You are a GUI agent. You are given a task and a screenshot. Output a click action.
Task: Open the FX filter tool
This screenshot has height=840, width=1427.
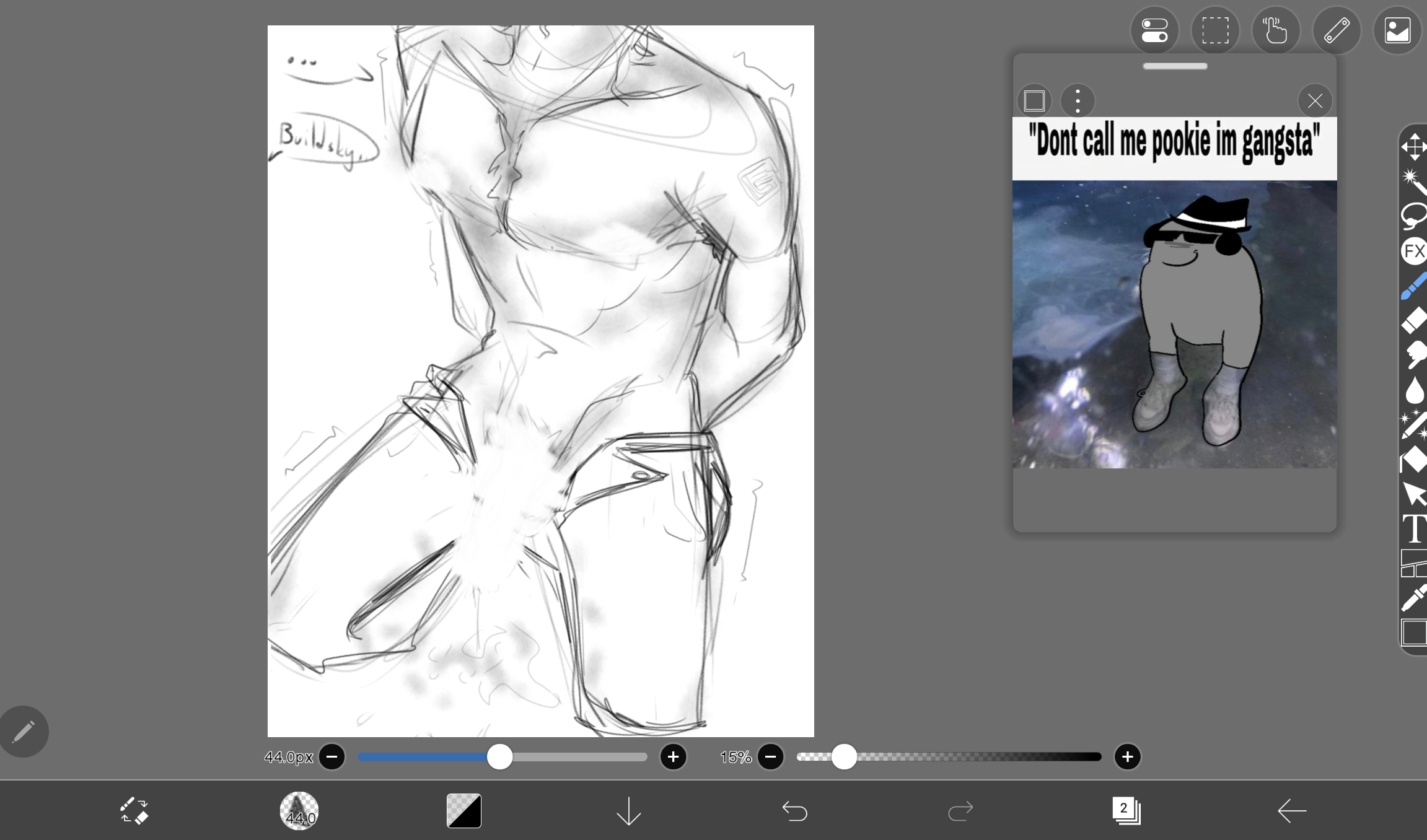click(1414, 252)
